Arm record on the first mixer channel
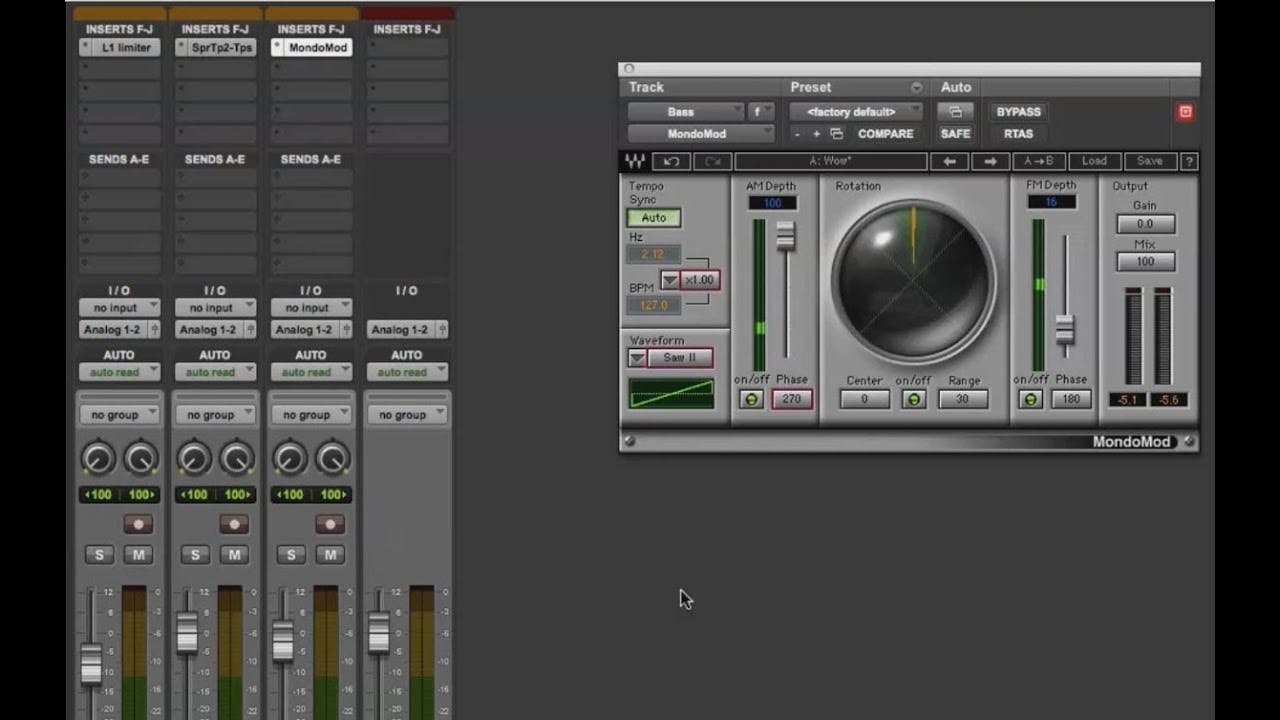Image resolution: width=1280 pixels, height=720 pixels. pyautogui.click(x=138, y=524)
